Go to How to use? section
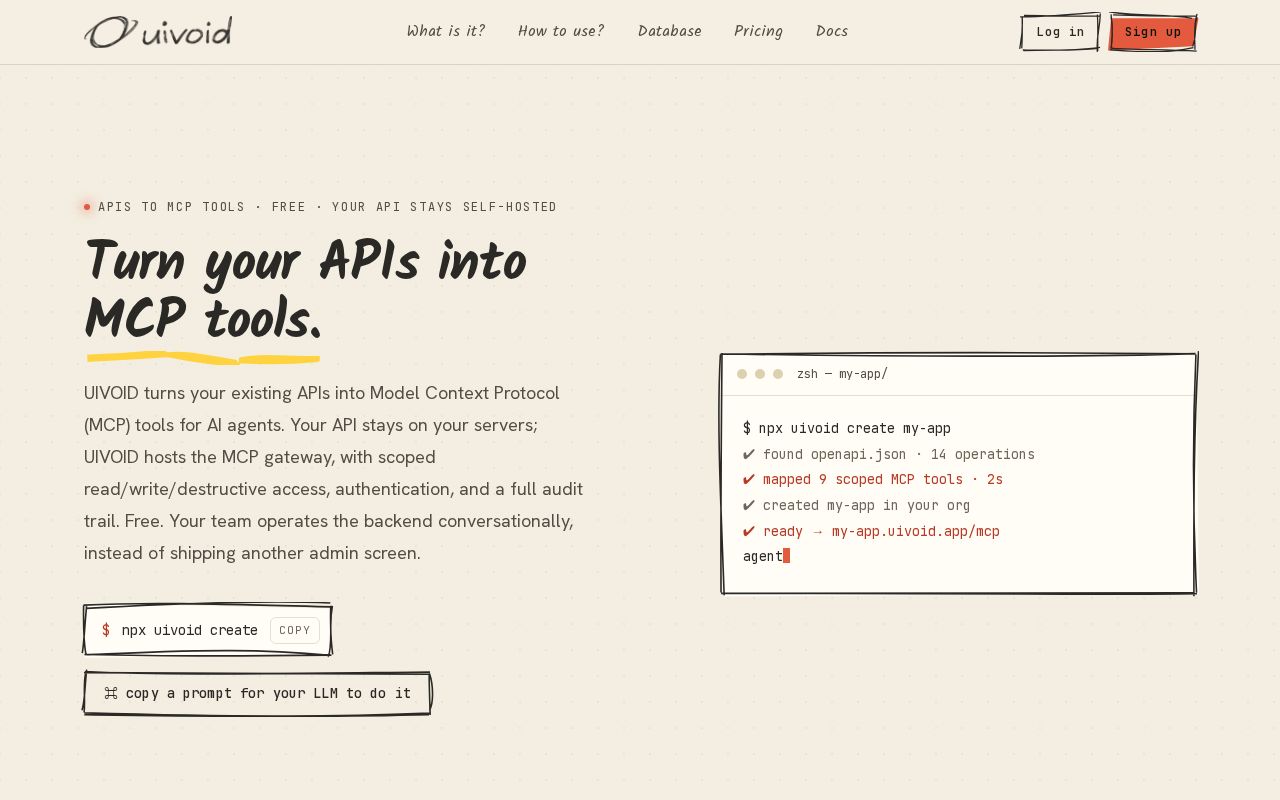This screenshot has height=800, width=1280. click(x=561, y=32)
